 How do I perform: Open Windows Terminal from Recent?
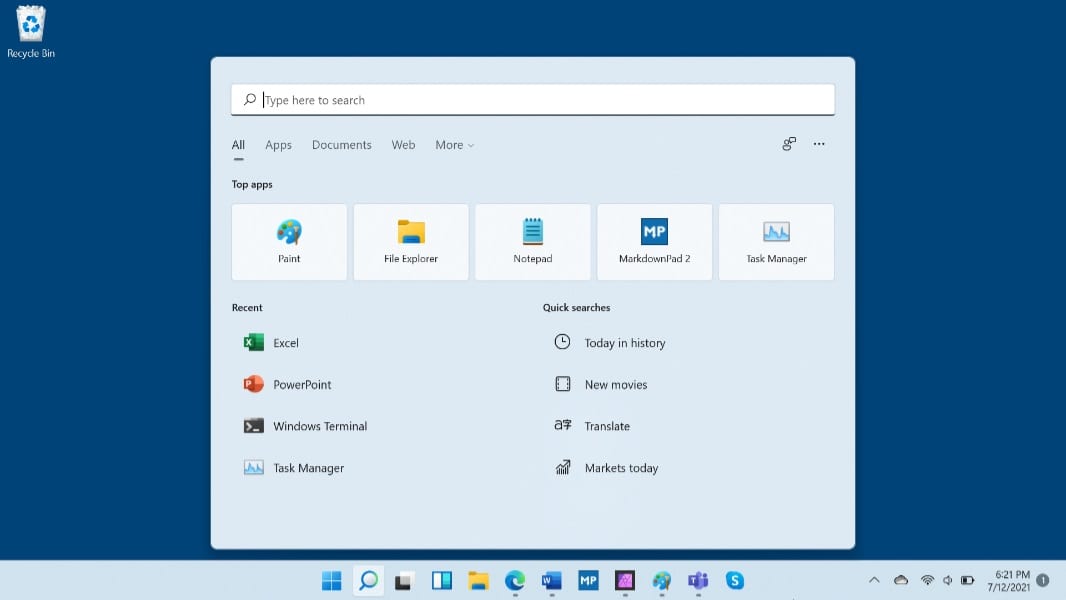click(x=319, y=426)
